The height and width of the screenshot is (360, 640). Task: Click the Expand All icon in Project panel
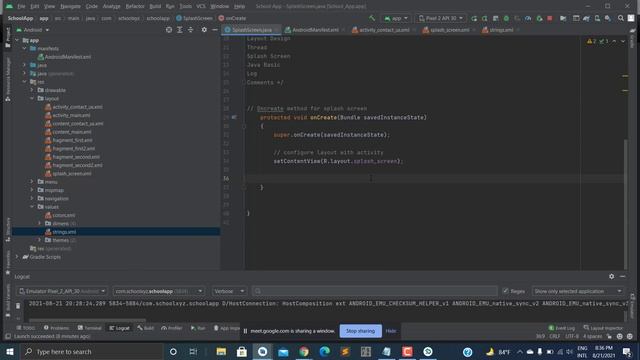pos(180,30)
